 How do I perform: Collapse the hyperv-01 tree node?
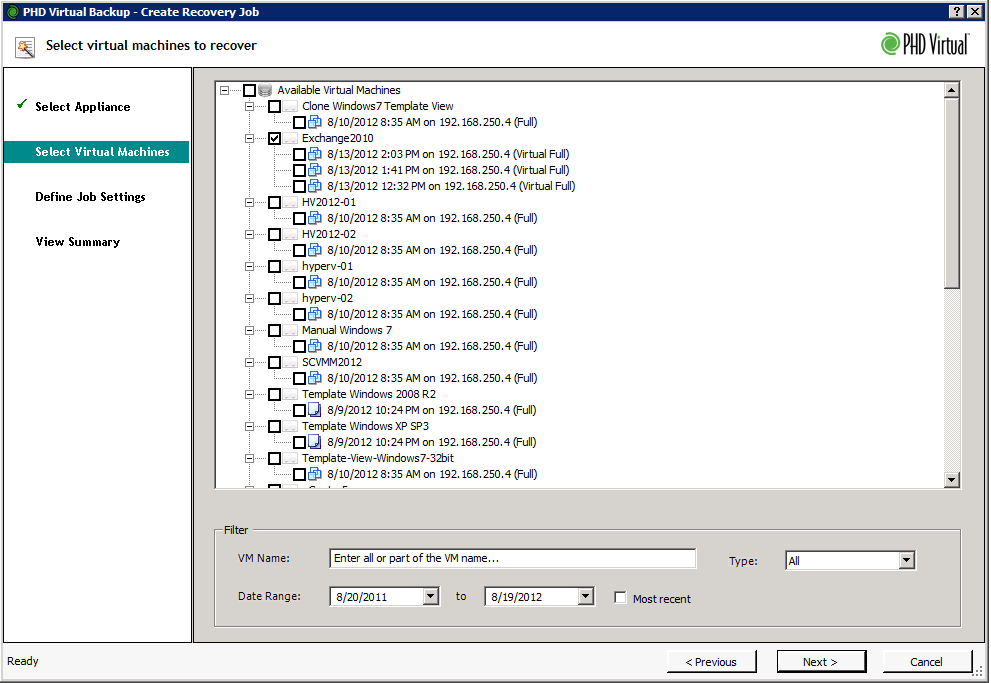tap(250, 267)
